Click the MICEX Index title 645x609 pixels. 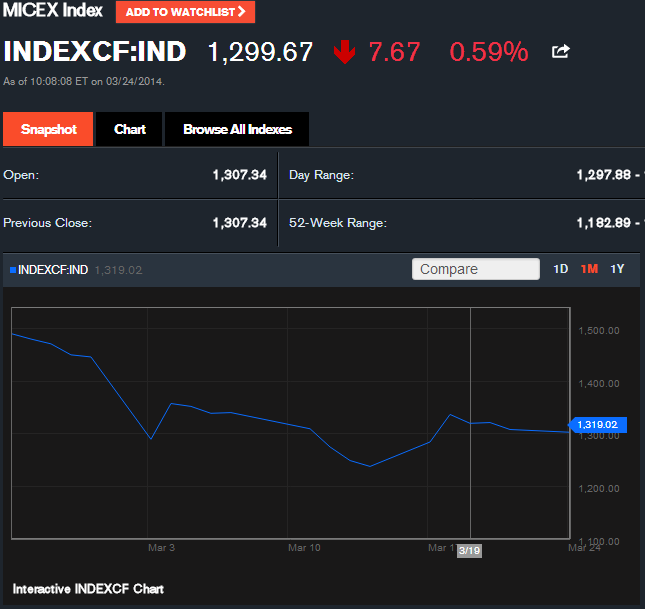53,11
